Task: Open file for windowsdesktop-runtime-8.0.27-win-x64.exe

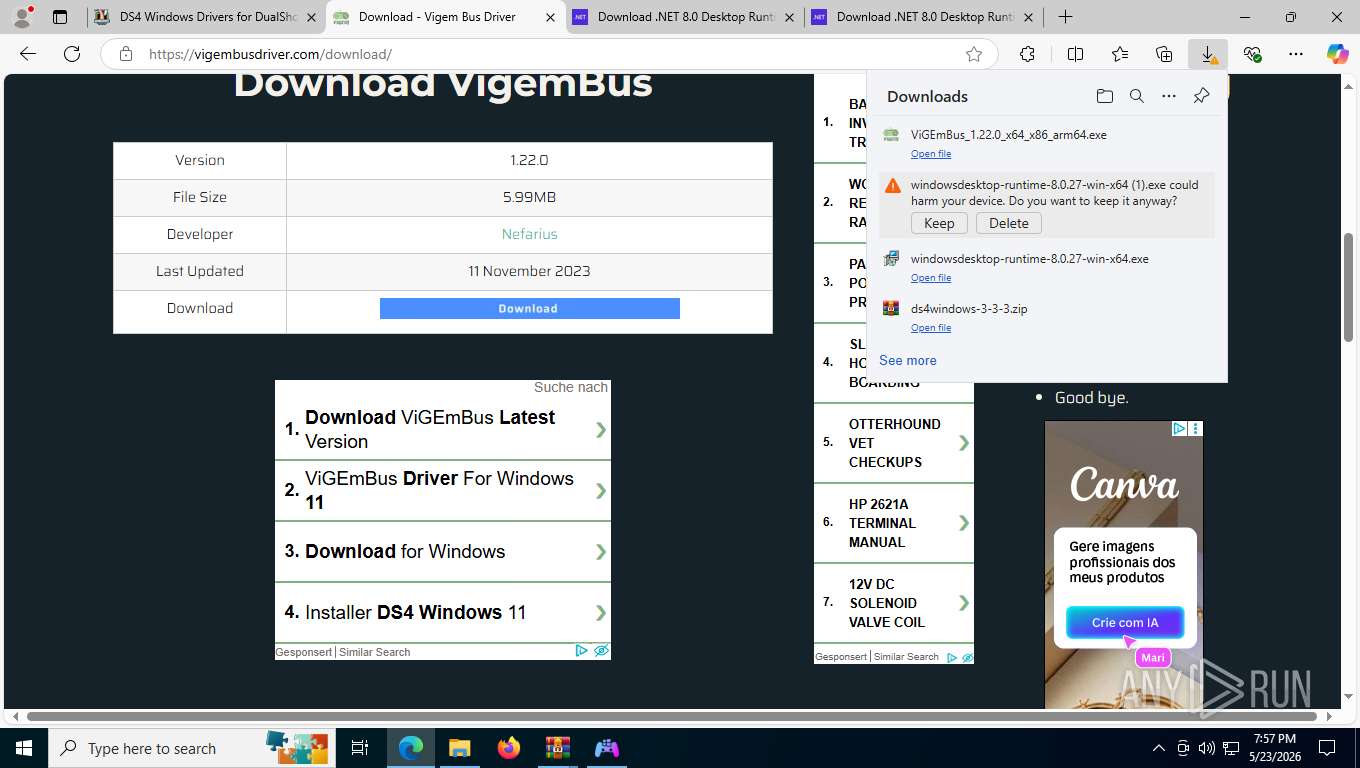Action: (x=931, y=278)
